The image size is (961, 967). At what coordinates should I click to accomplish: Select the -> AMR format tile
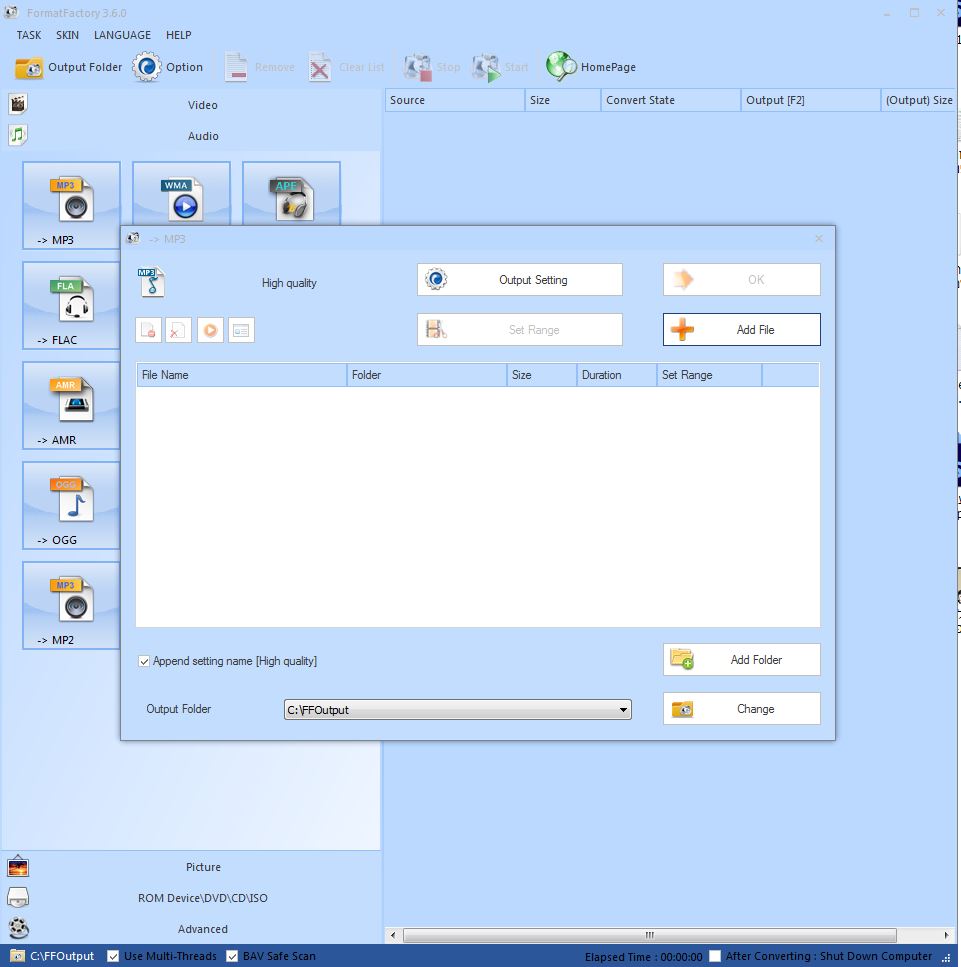coord(72,405)
